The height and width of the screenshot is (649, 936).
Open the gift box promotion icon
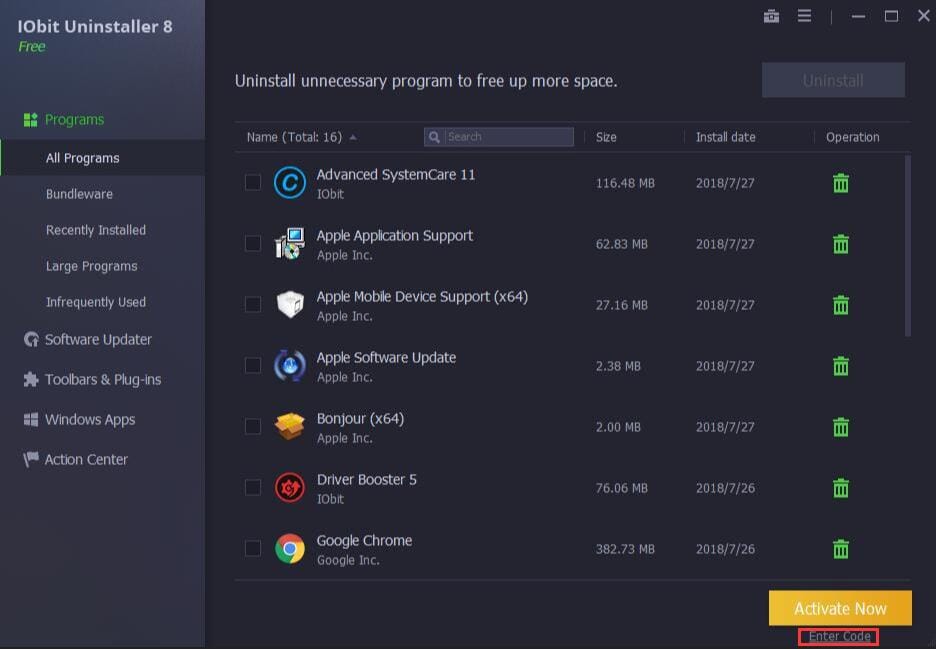771,16
